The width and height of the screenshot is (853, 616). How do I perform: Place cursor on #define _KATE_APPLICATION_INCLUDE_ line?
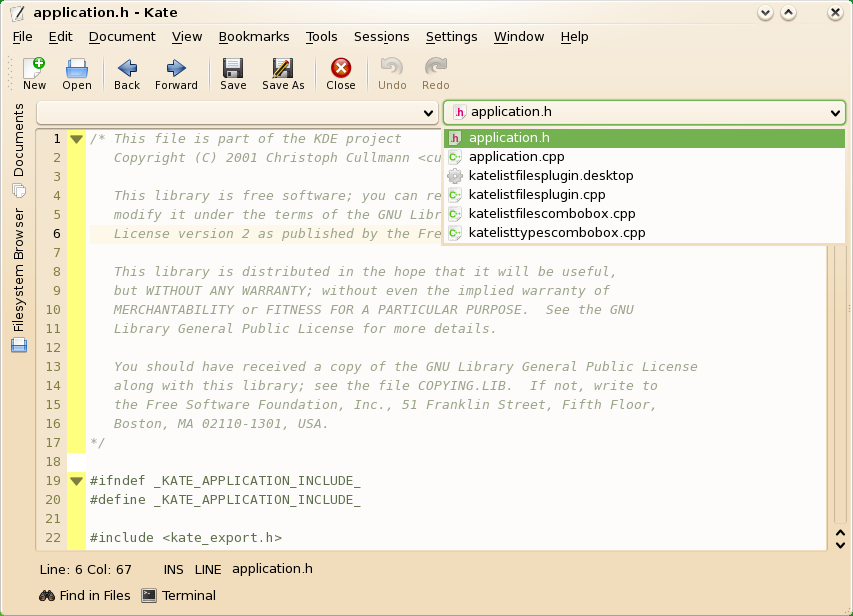pyautogui.click(x=225, y=500)
